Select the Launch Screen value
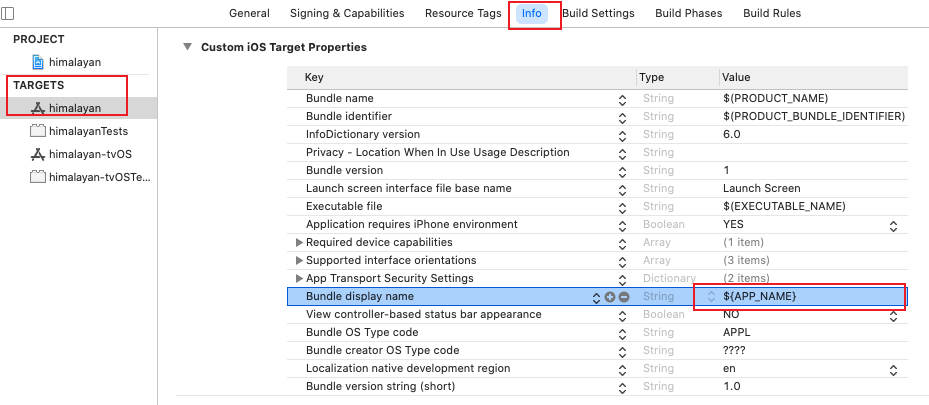Image resolution: width=929 pixels, height=405 pixels. (761, 188)
